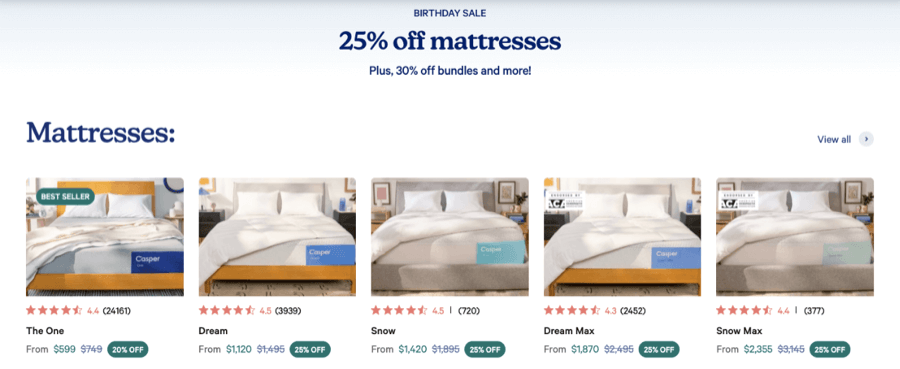Click the Best Seller badge on The One
900x369 pixels.
click(x=65, y=196)
